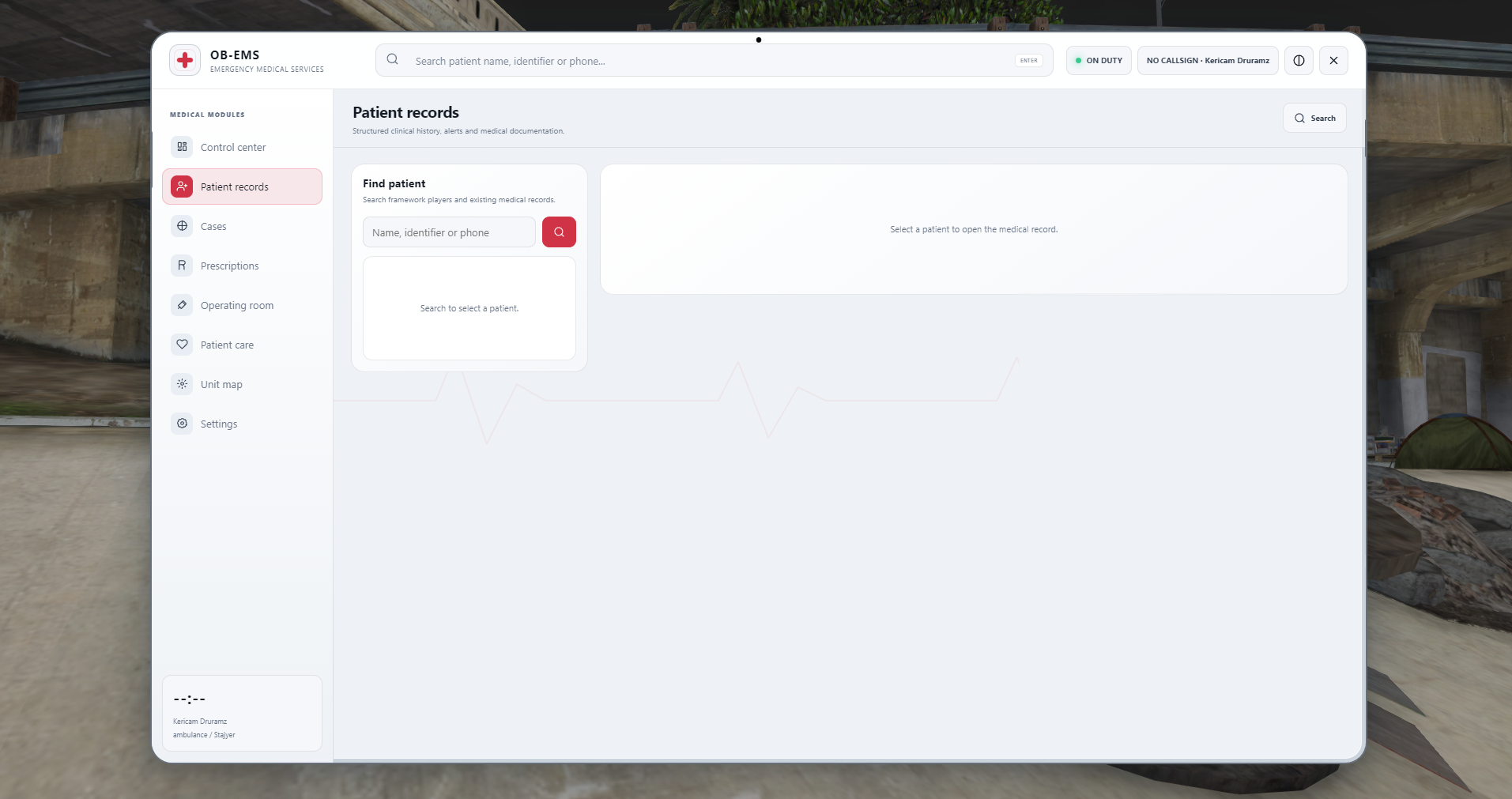Viewport: 1512px width, 799px height.
Task: Open Settings gear icon in sidebar
Action: [x=182, y=424]
